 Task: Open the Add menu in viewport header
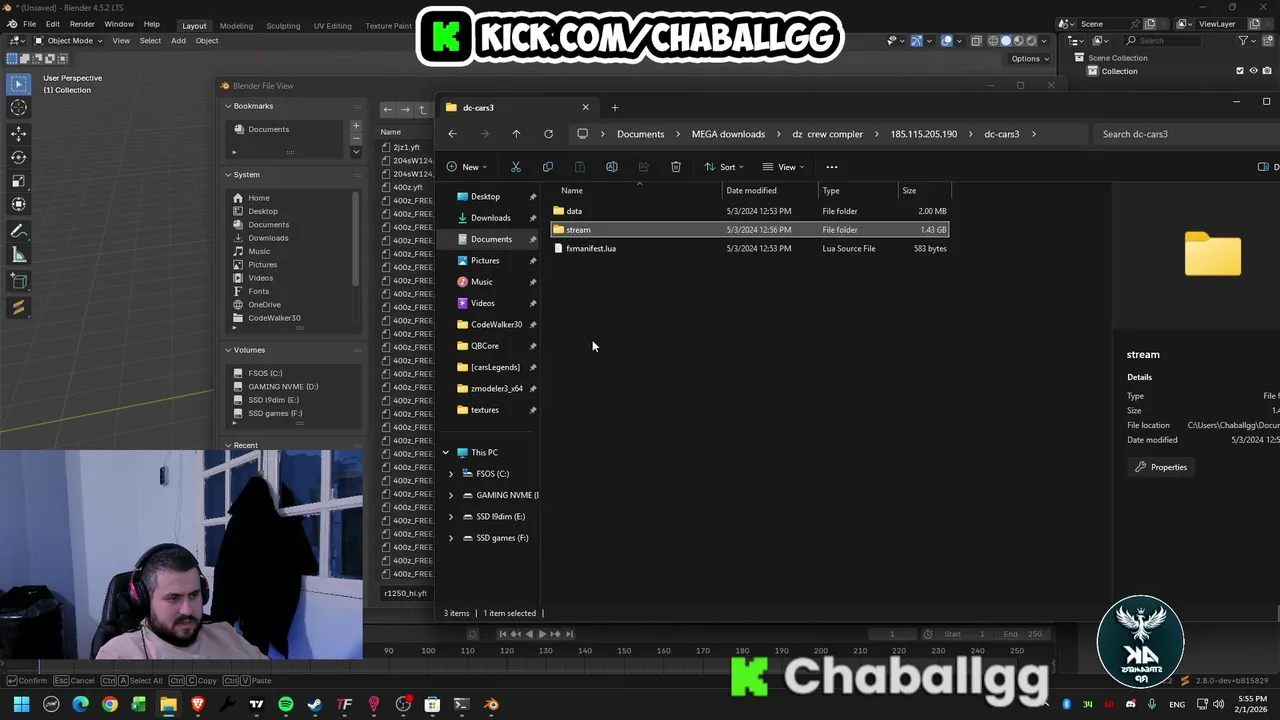point(178,41)
